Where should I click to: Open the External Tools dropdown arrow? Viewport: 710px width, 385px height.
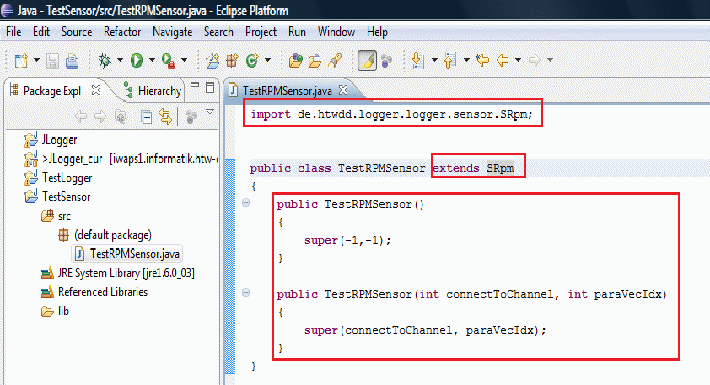pos(184,60)
